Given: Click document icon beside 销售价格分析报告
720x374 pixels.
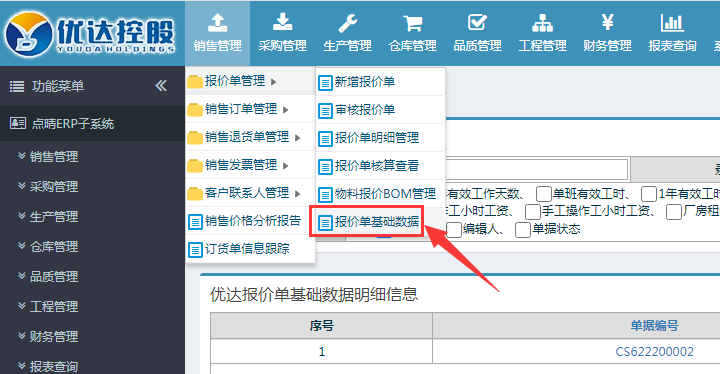Looking at the screenshot, I should (x=195, y=222).
